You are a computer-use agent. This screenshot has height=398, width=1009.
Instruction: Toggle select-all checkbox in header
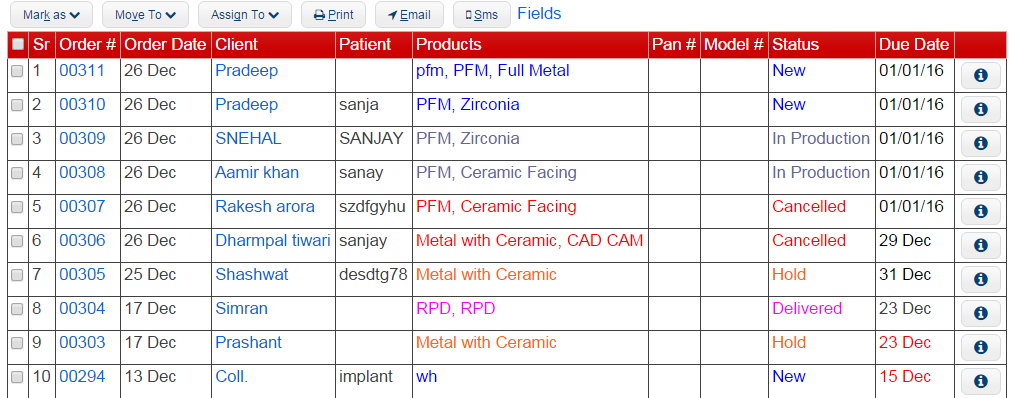(x=17, y=44)
